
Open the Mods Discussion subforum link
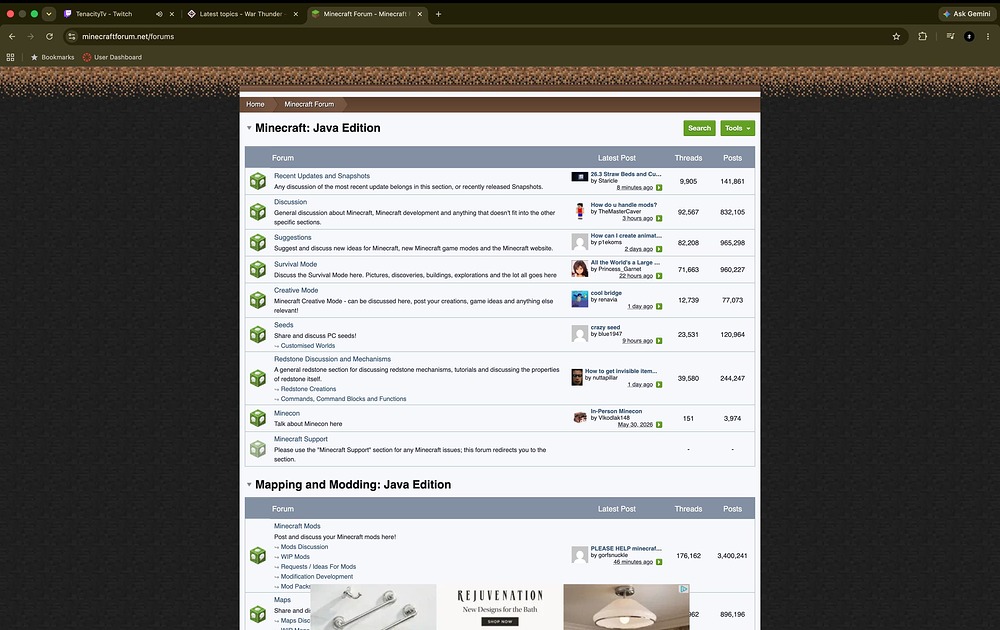[304, 547]
